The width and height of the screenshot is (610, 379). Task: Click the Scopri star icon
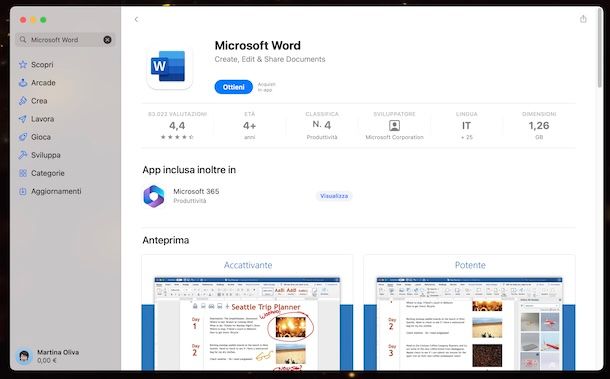coord(23,65)
